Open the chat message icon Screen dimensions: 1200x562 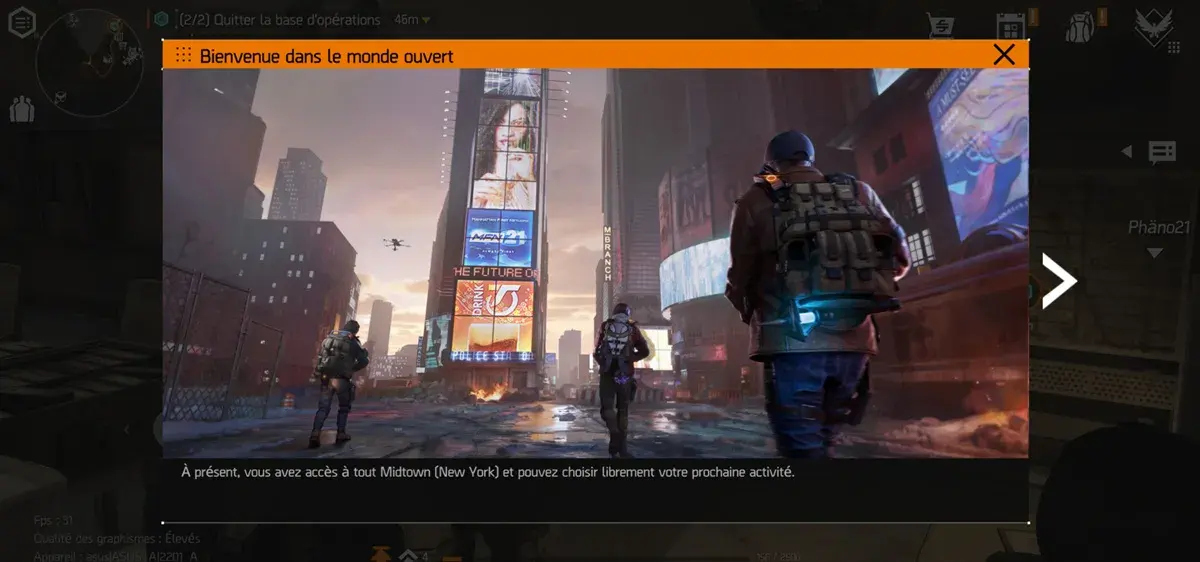pyautogui.click(x=1162, y=152)
